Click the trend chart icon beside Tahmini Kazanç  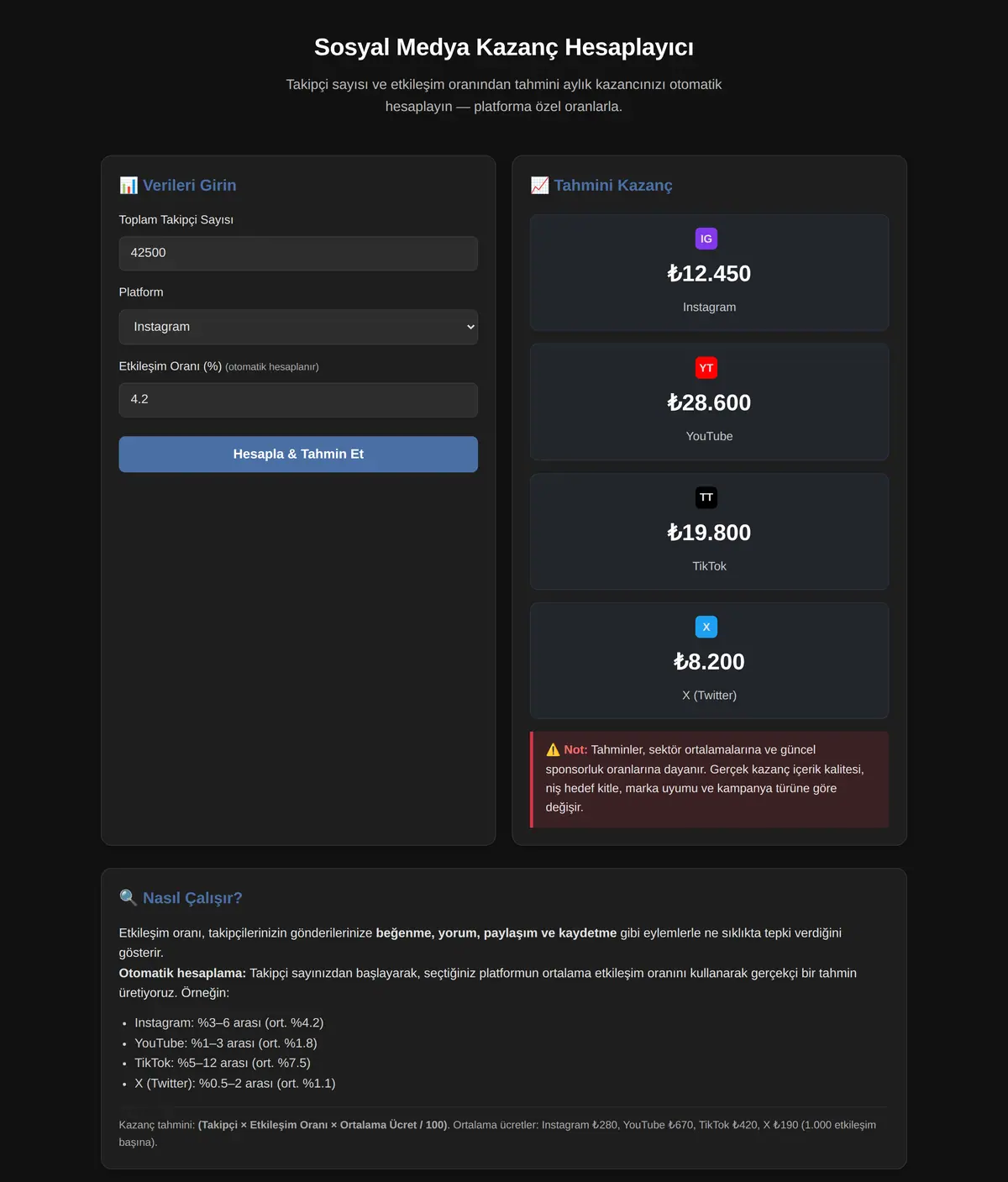coord(539,185)
